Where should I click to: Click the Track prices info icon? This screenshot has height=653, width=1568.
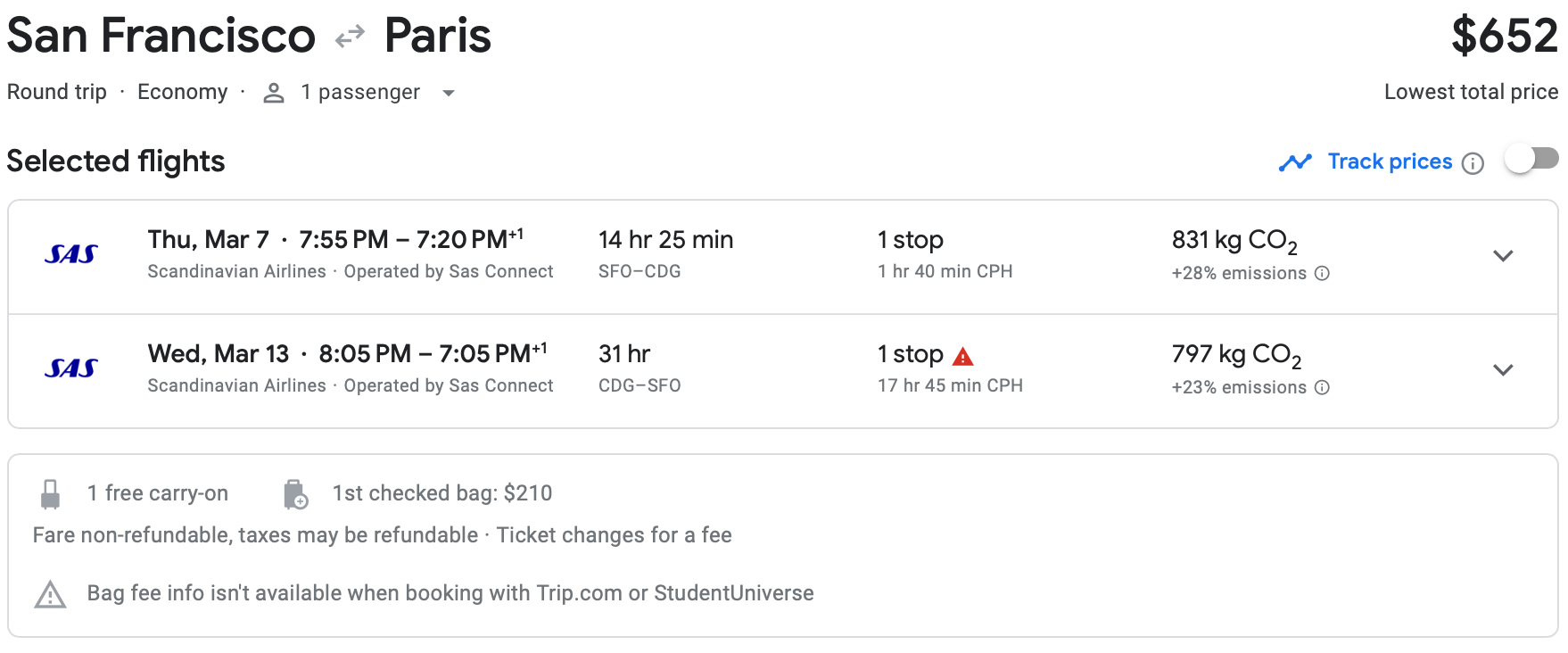coord(1473,163)
